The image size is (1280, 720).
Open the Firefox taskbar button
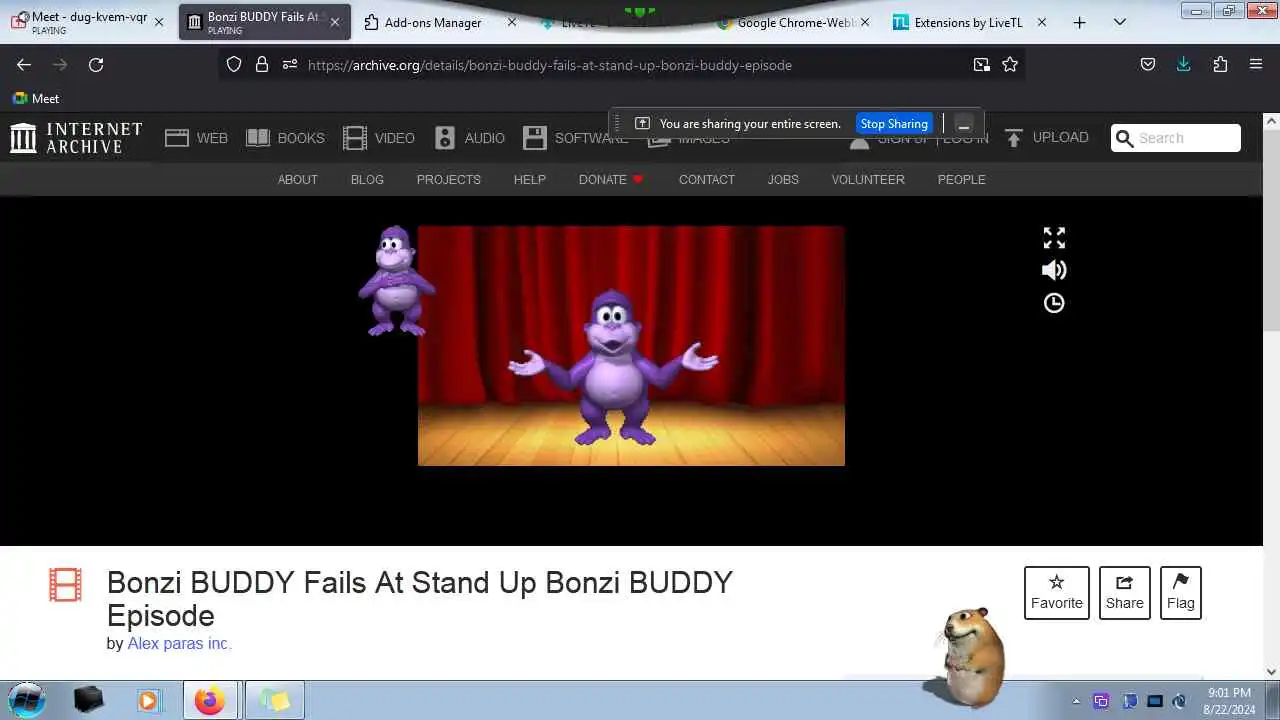(x=210, y=700)
